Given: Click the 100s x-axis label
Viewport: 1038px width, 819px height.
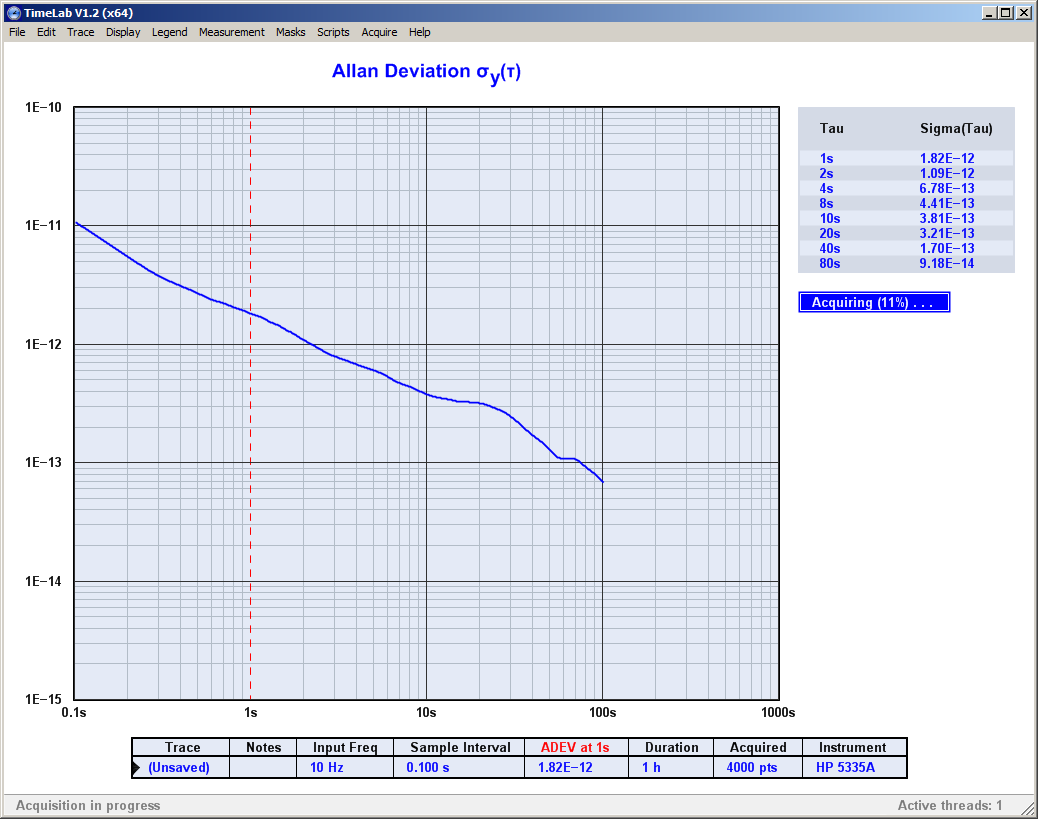Looking at the screenshot, I should click(602, 712).
